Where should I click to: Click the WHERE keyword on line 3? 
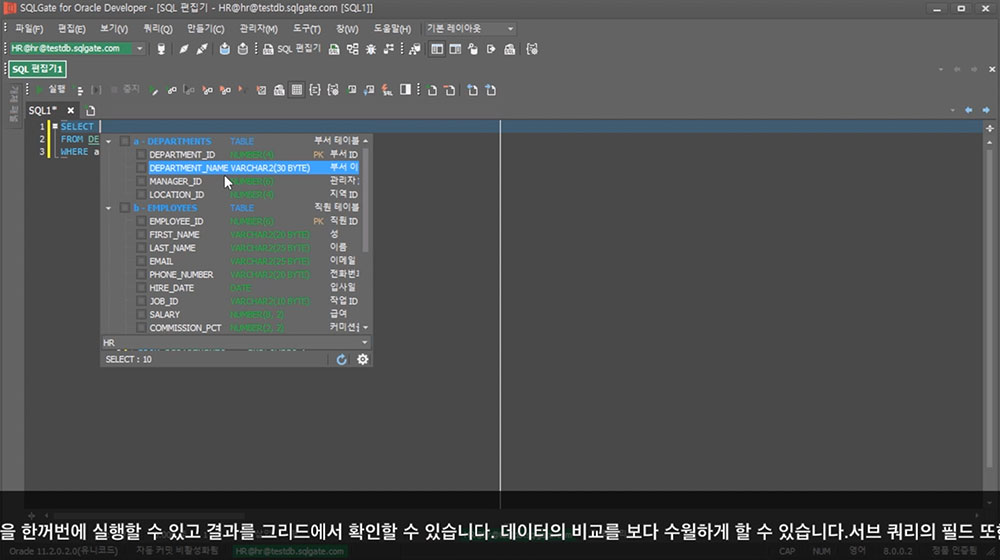tap(74, 152)
